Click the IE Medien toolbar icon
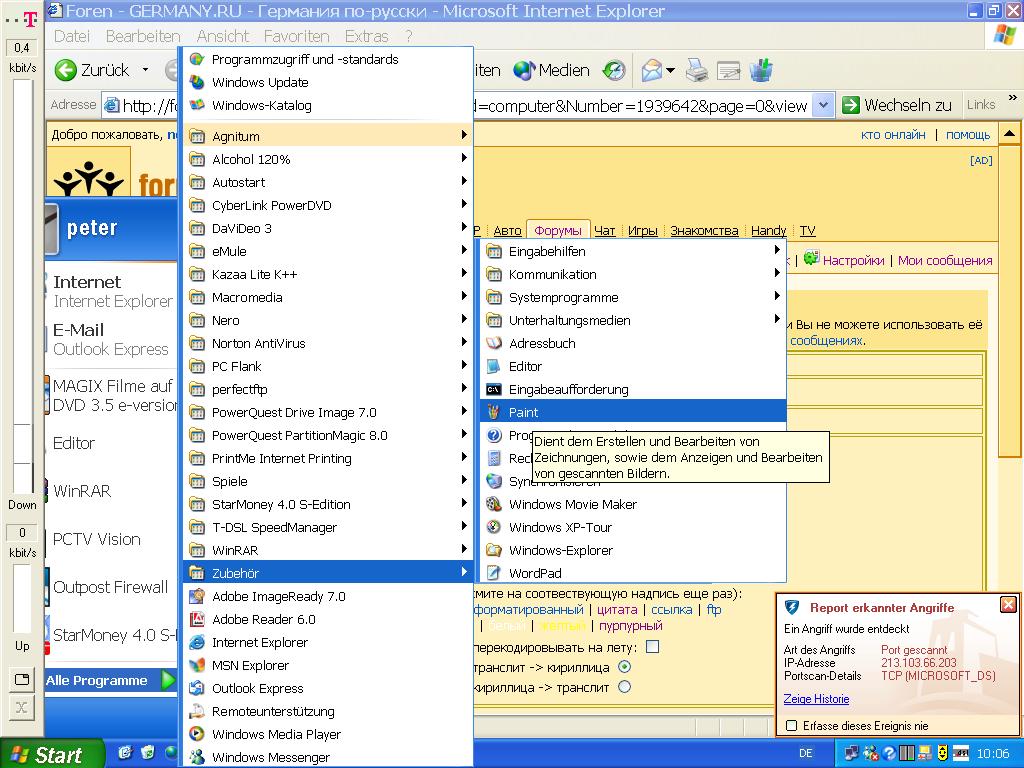This screenshot has height=768, width=1024. click(524, 71)
